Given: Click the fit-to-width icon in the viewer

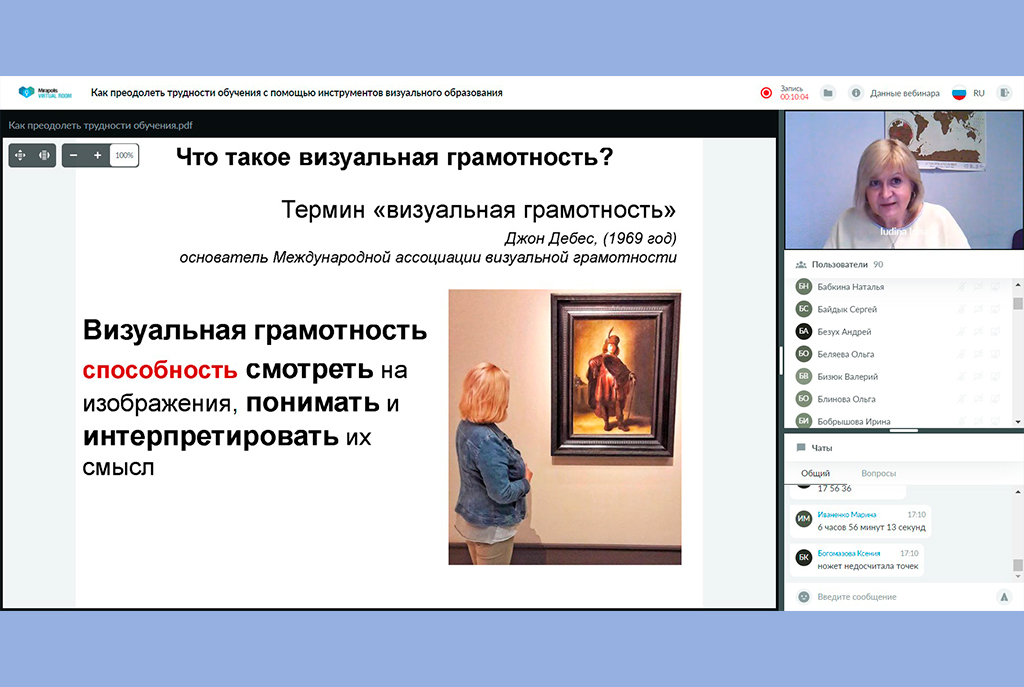Looking at the screenshot, I should (x=44, y=155).
